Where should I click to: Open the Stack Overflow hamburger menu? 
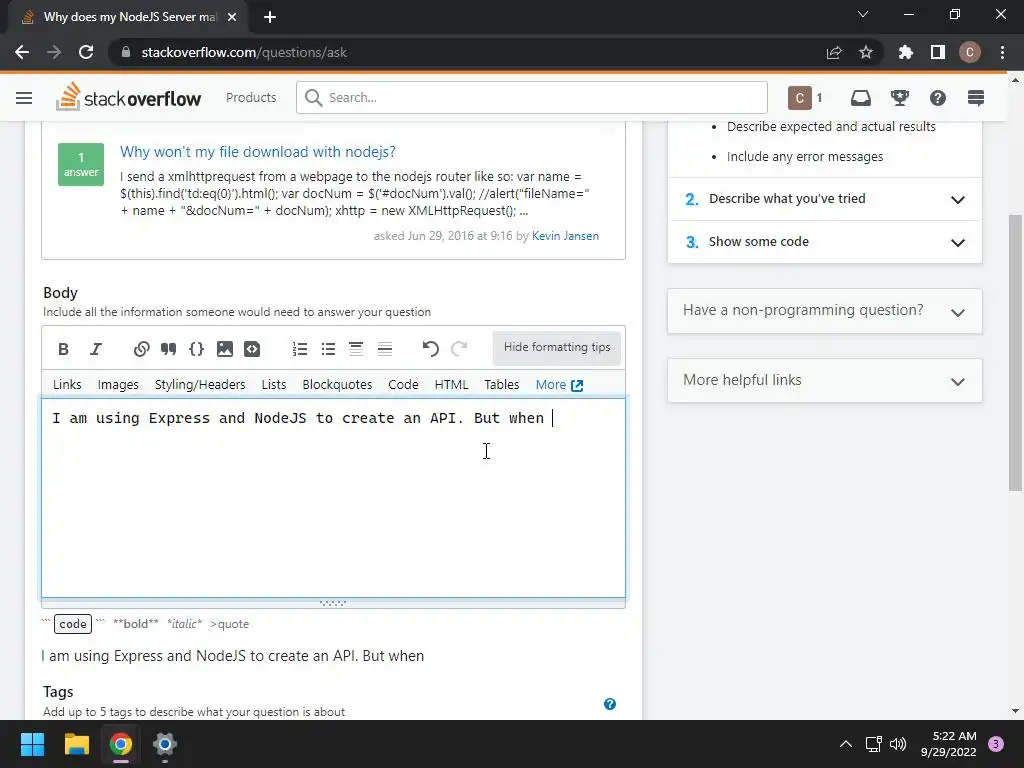[24, 98]
